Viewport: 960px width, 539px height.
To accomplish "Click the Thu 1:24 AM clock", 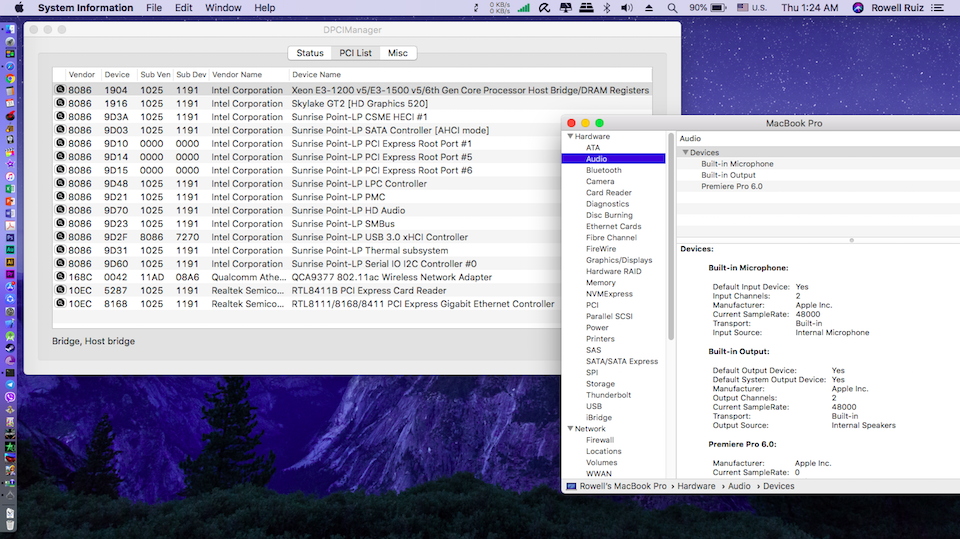I will [x=809, y=8].
